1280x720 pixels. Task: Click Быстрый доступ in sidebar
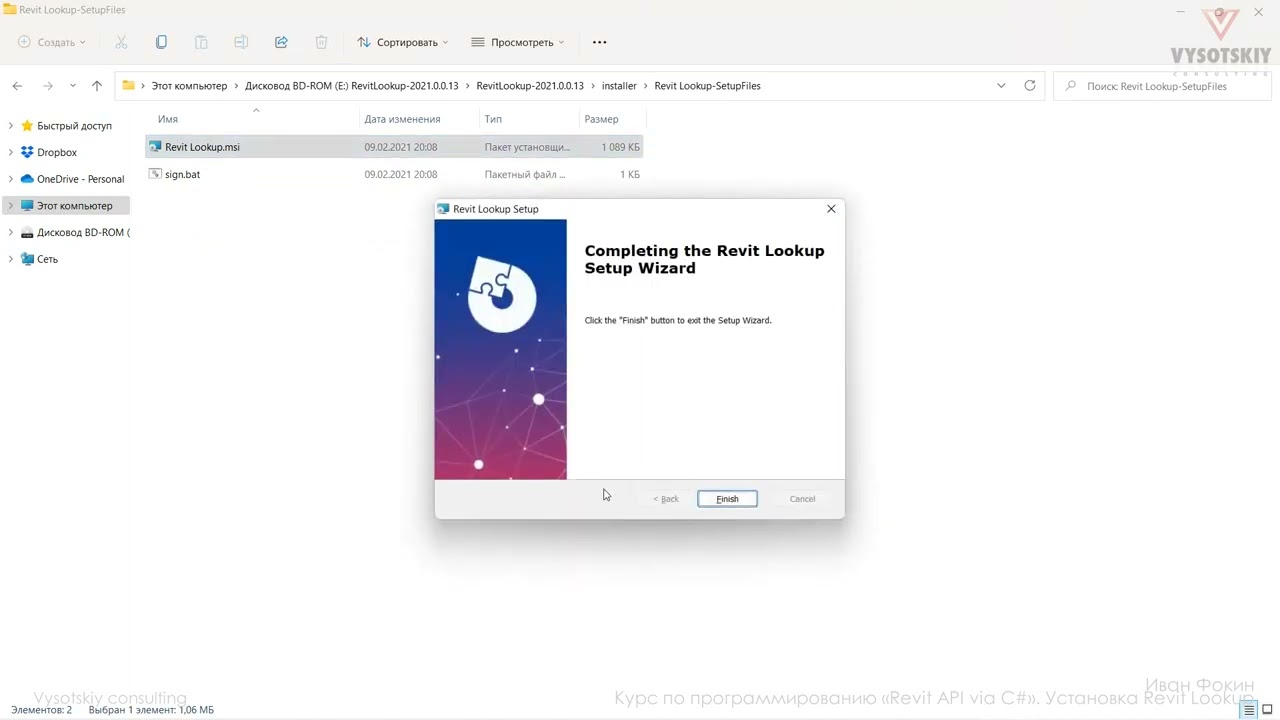pyautogui.click(x=74, y=126)
